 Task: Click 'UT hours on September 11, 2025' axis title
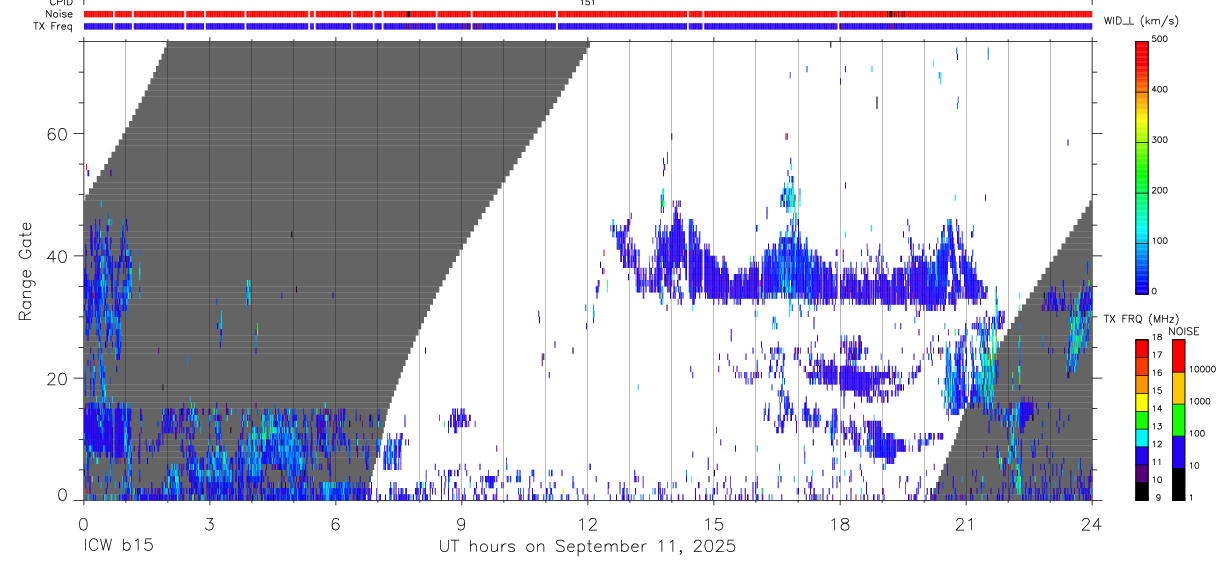pyautogui.click(x=587, y=547)
